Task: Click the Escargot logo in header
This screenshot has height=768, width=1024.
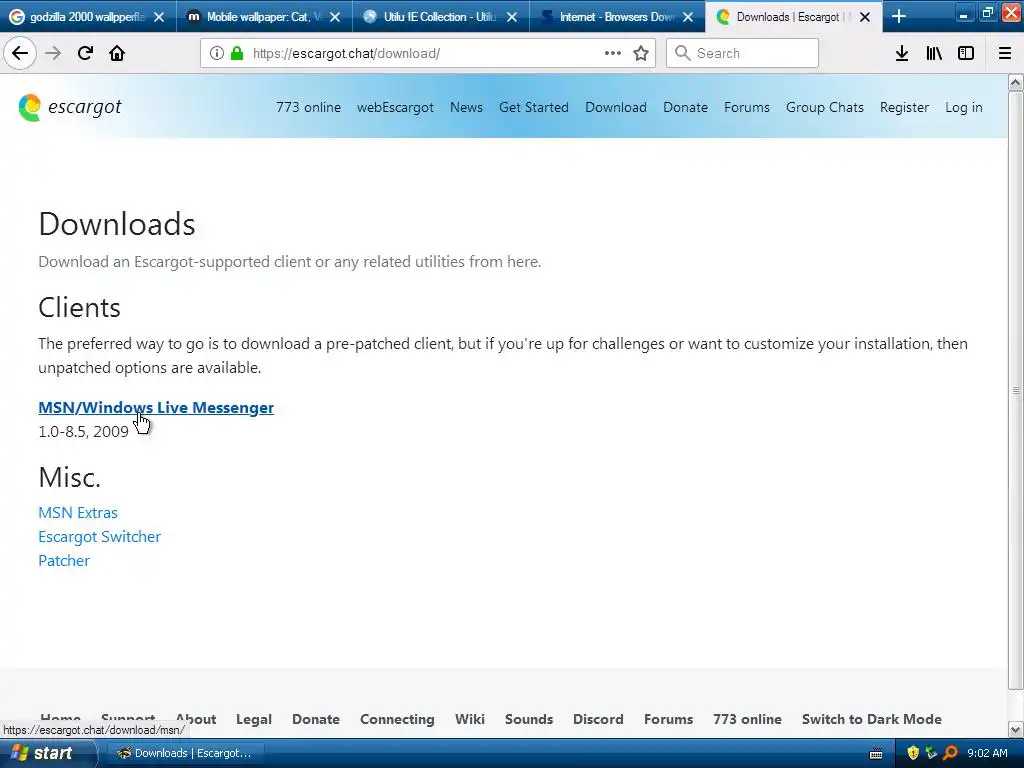Action: point(70,107)
